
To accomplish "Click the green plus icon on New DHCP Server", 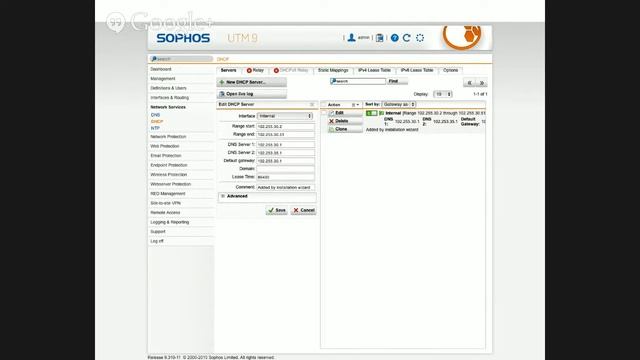I will [222, 82].
